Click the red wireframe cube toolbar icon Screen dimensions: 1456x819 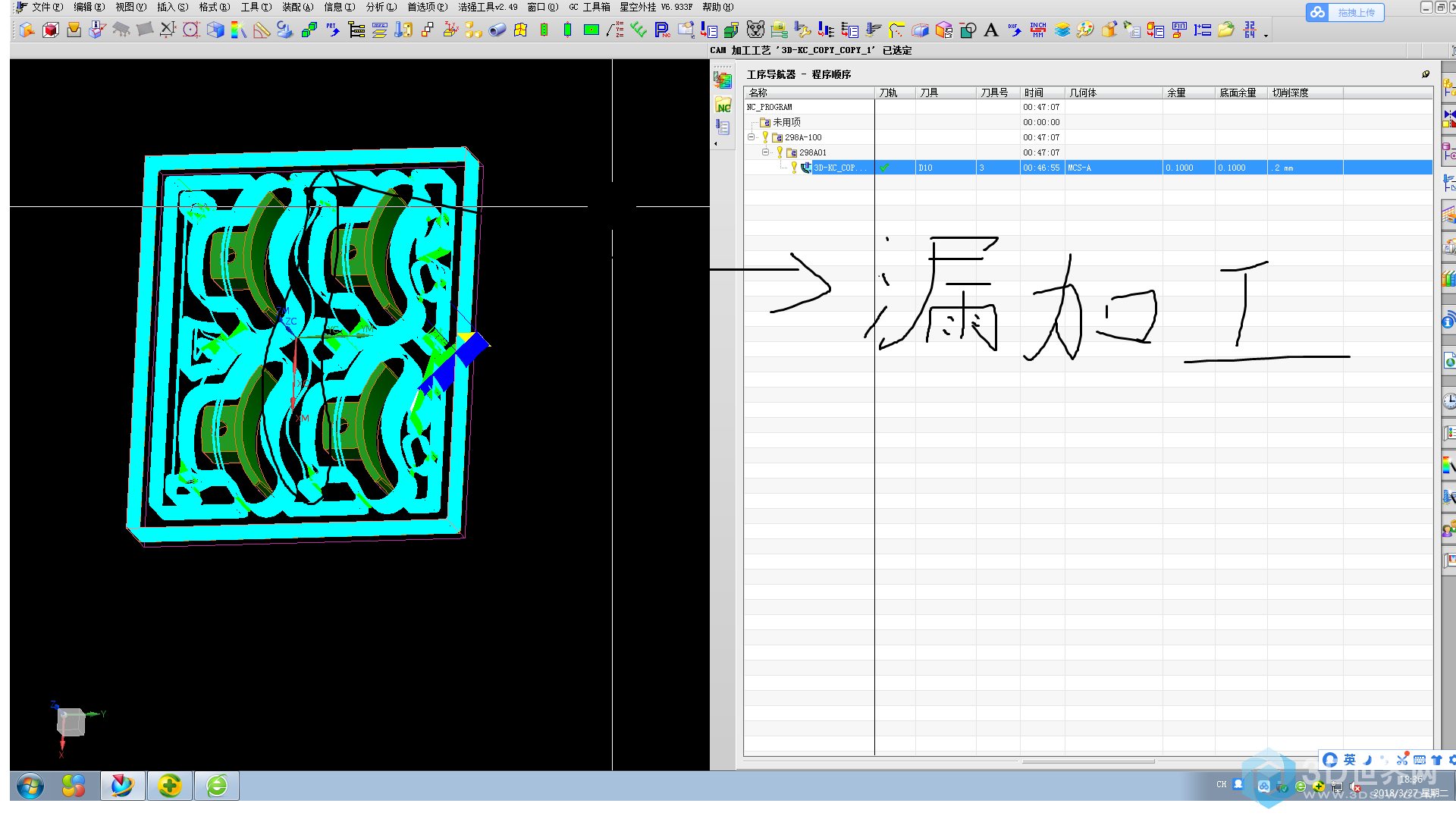51,30
